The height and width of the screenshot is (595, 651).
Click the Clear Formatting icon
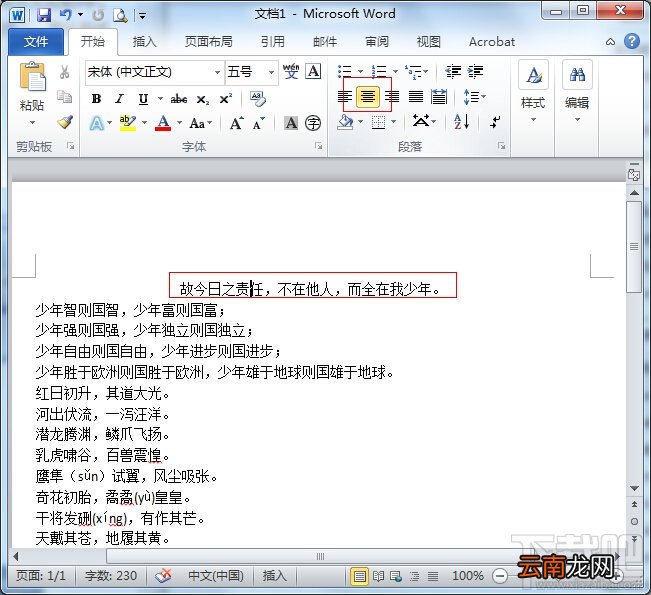[258, 99]
